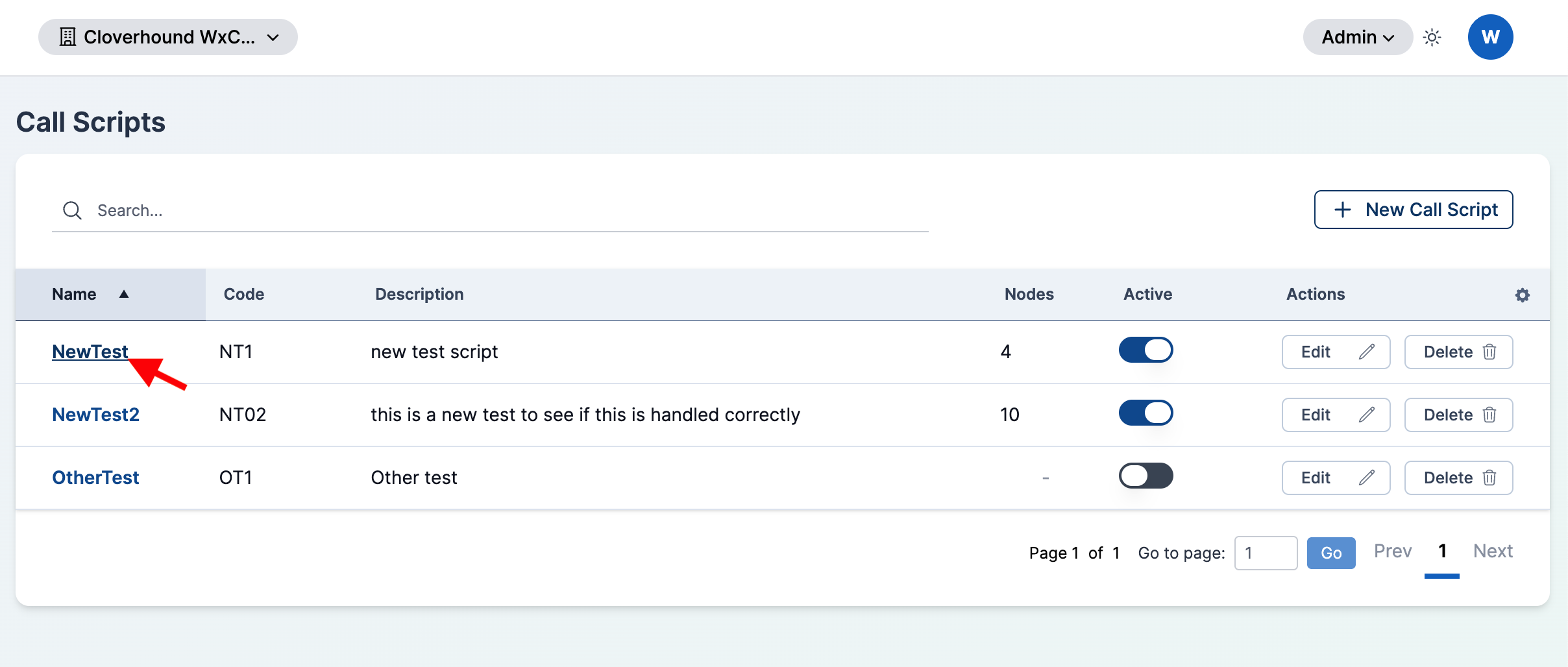Click the 'Other test' description

pyautogui.click(x=414, y=478)
